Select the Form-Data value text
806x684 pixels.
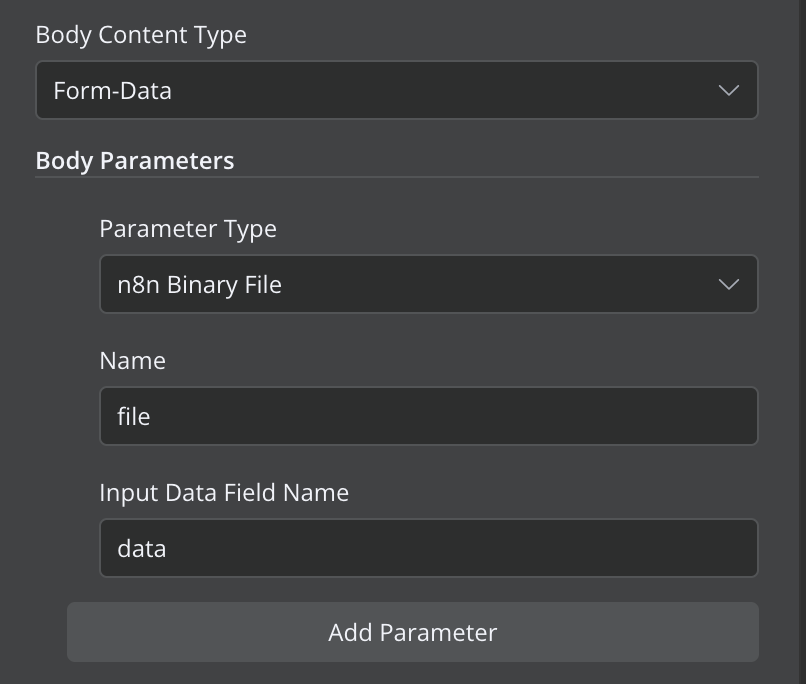coord(113,91)
